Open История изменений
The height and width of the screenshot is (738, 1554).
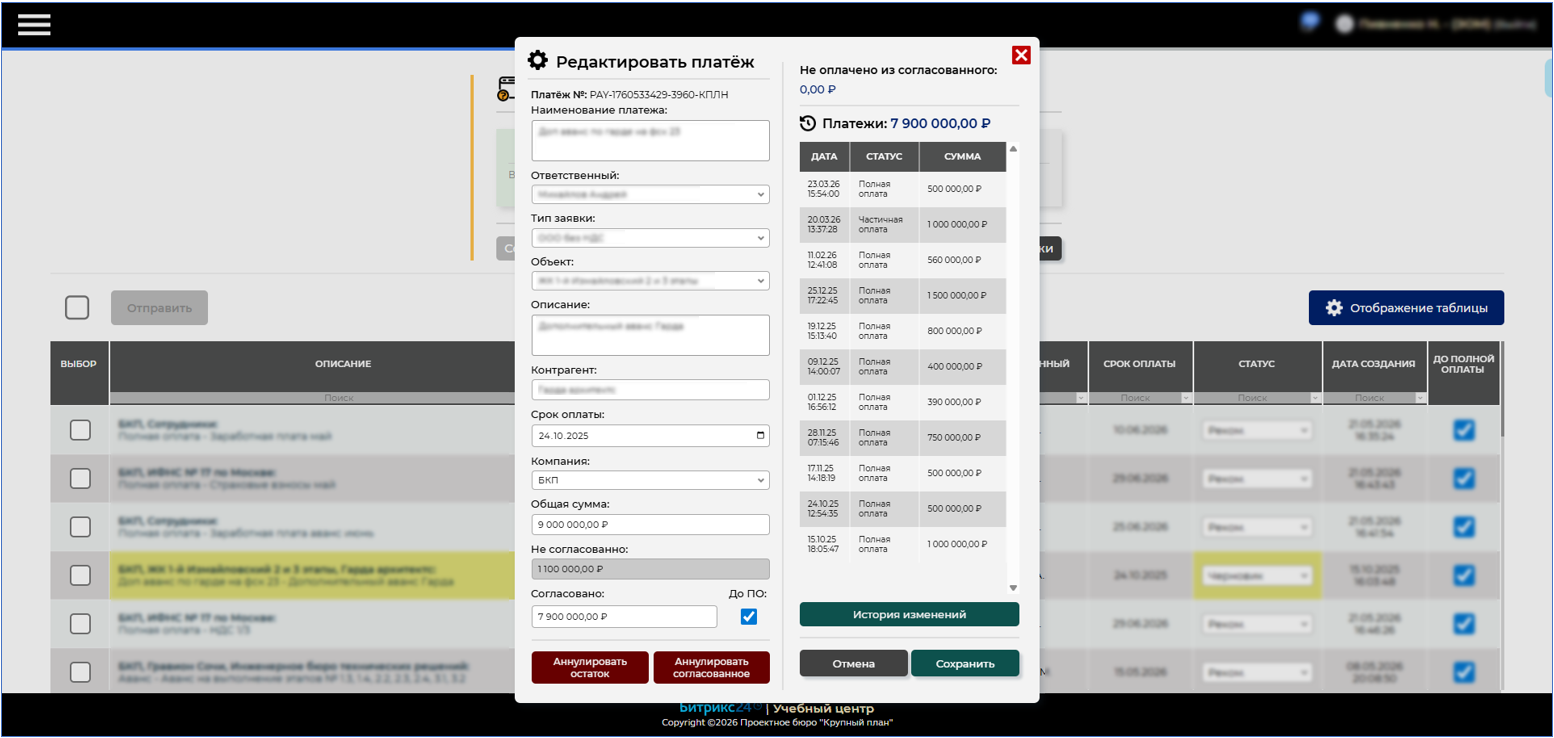[x=909, y=614]
